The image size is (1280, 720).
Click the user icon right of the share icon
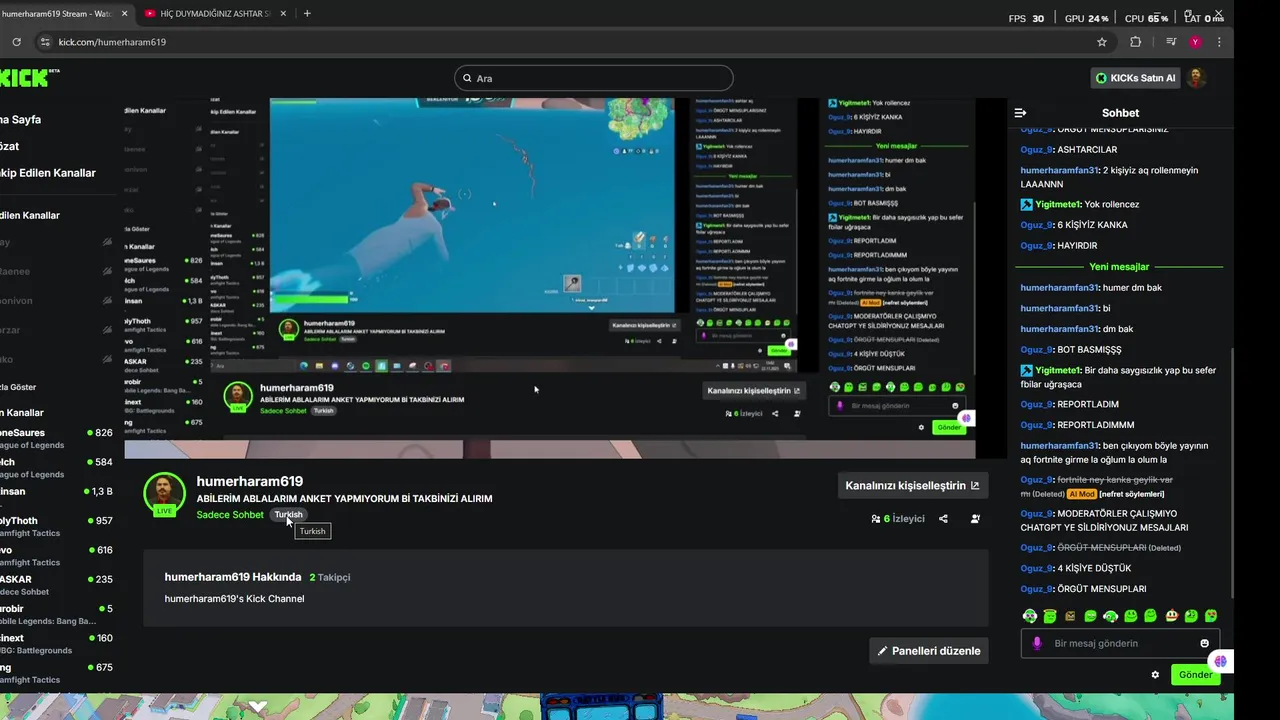pyautogui.click(x=975, y=519)
